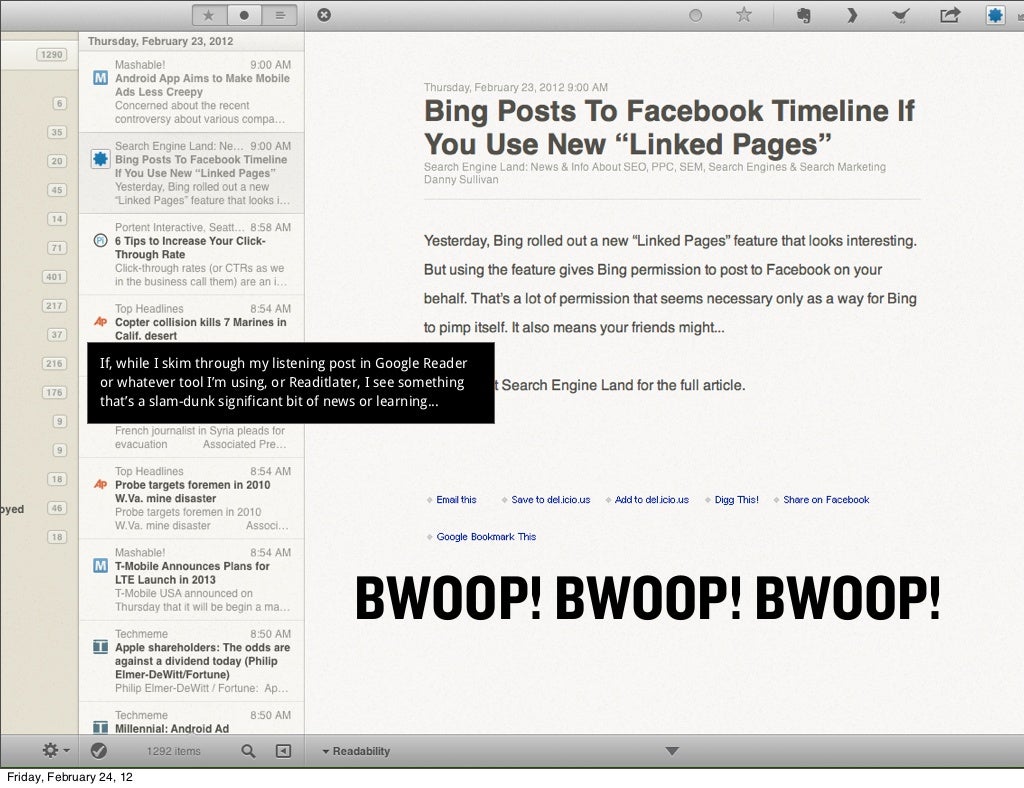Select the Bing Posts To Facebook Timeline list item
The width and height of the screenshot is (1024, 788).
coord(191,173)
